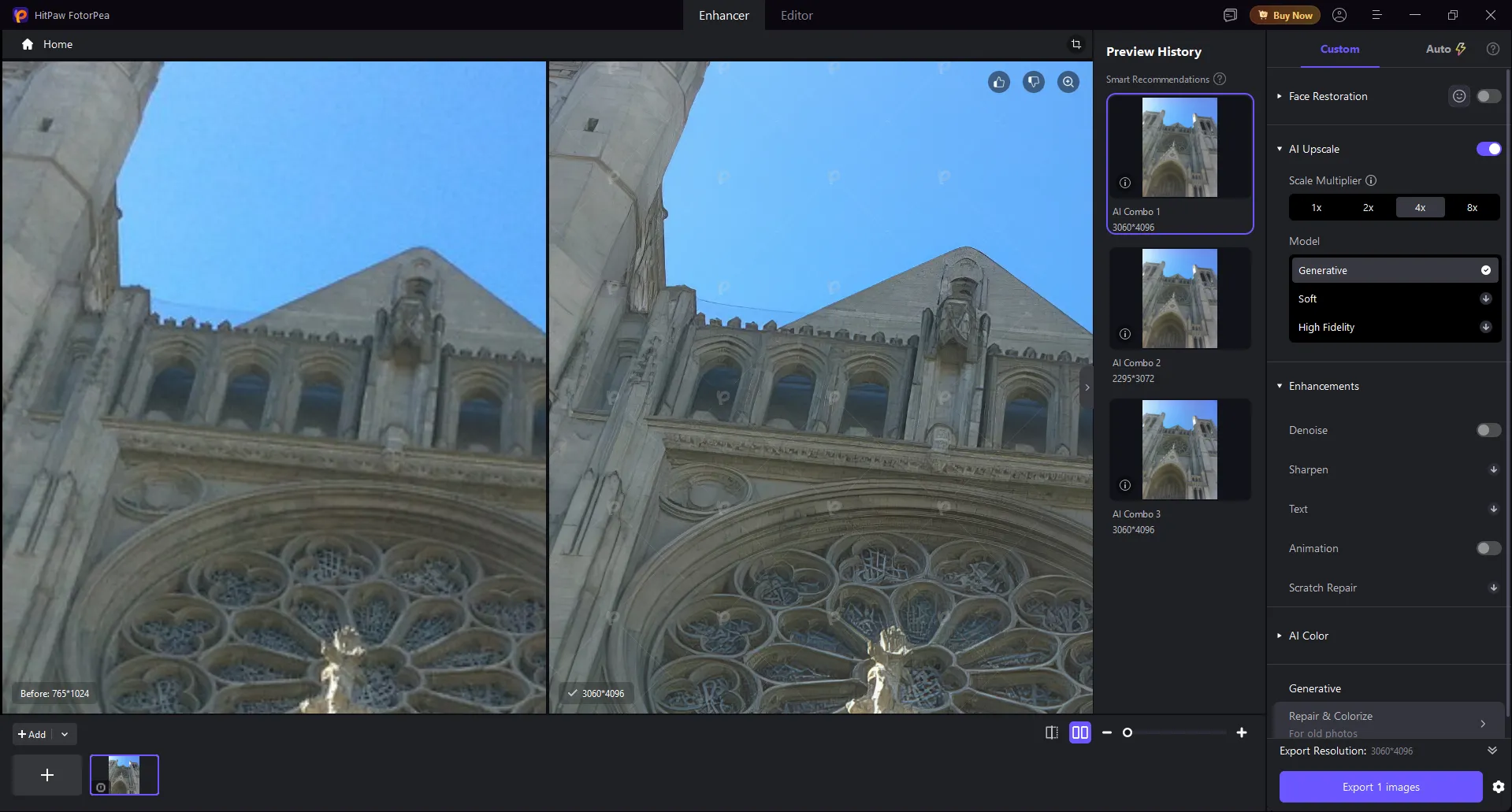The height and width of the screenshot is (812, 1512).
Task: Click the info icon on AI Combo 3 thumbnail
Action: coord(1125,485)
